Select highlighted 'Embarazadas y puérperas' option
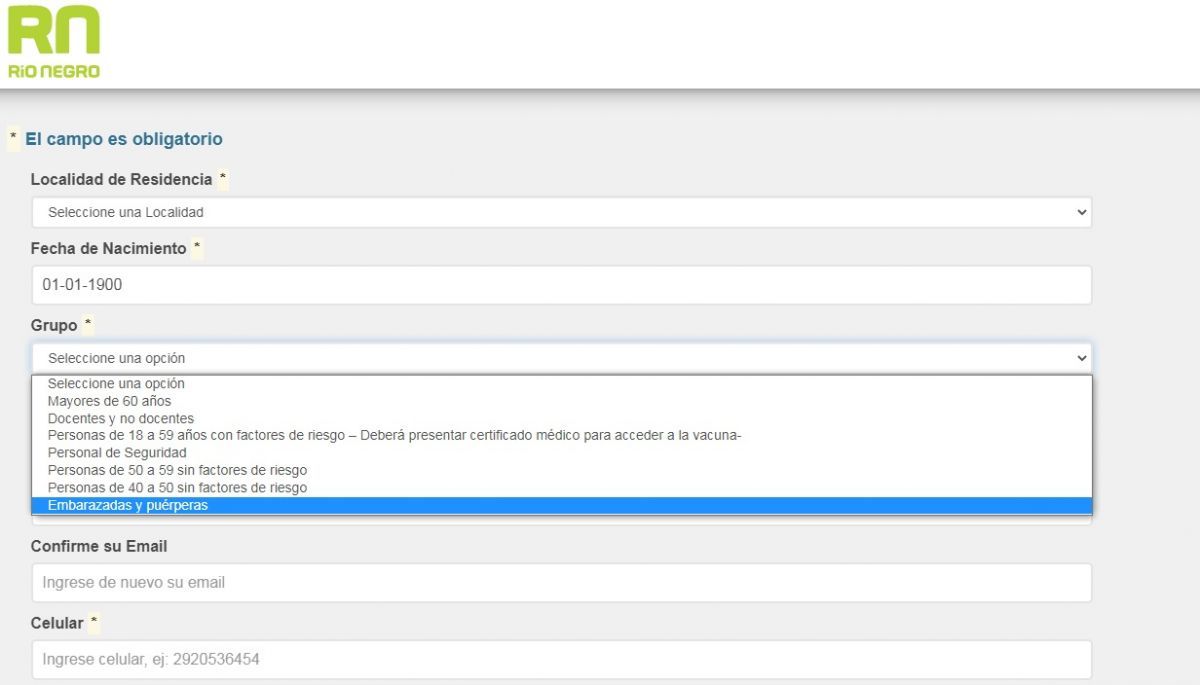This screenshot has height=685, width=1200. 128,506
